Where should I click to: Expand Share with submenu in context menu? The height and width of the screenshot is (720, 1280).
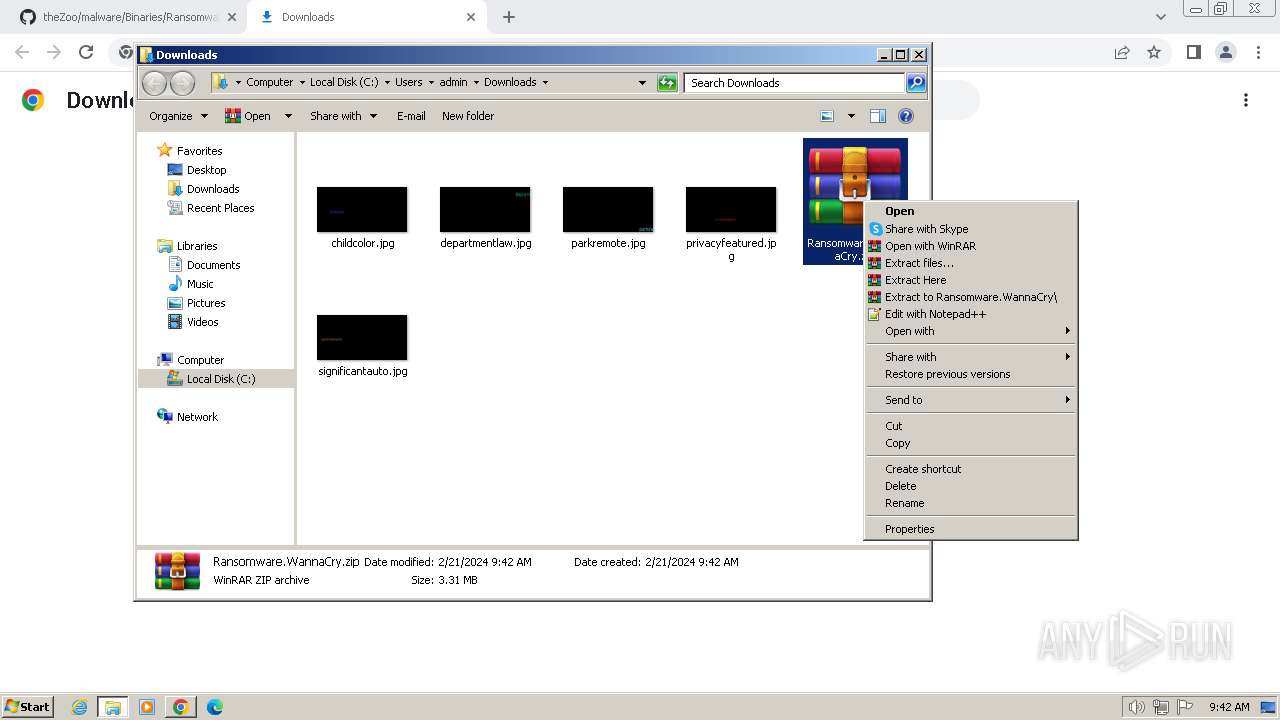coord(971,357)
